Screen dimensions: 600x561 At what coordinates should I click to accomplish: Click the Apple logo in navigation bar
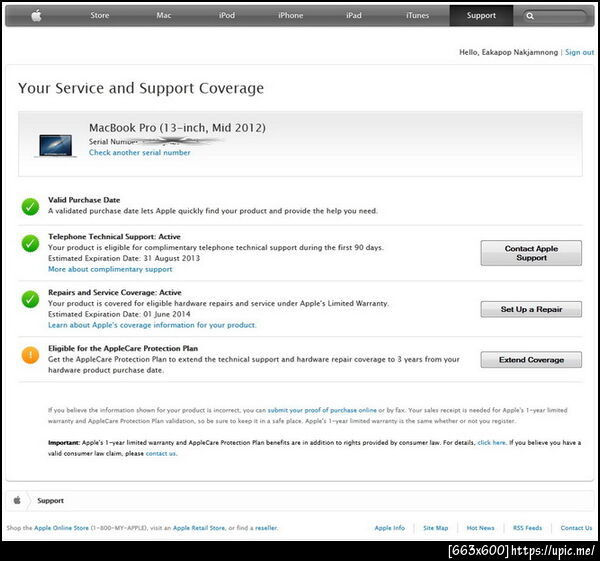click(x=36, y=15)
